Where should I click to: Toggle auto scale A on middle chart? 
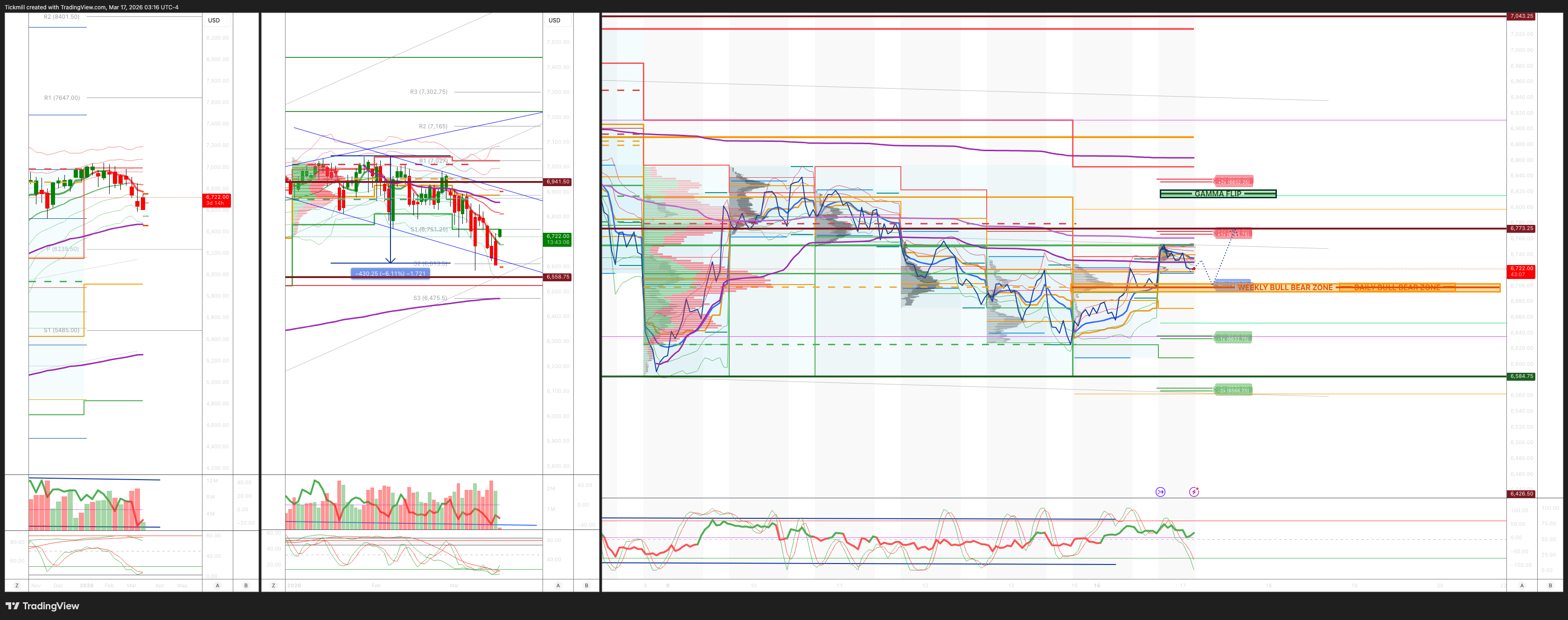[x=558, y=585]
